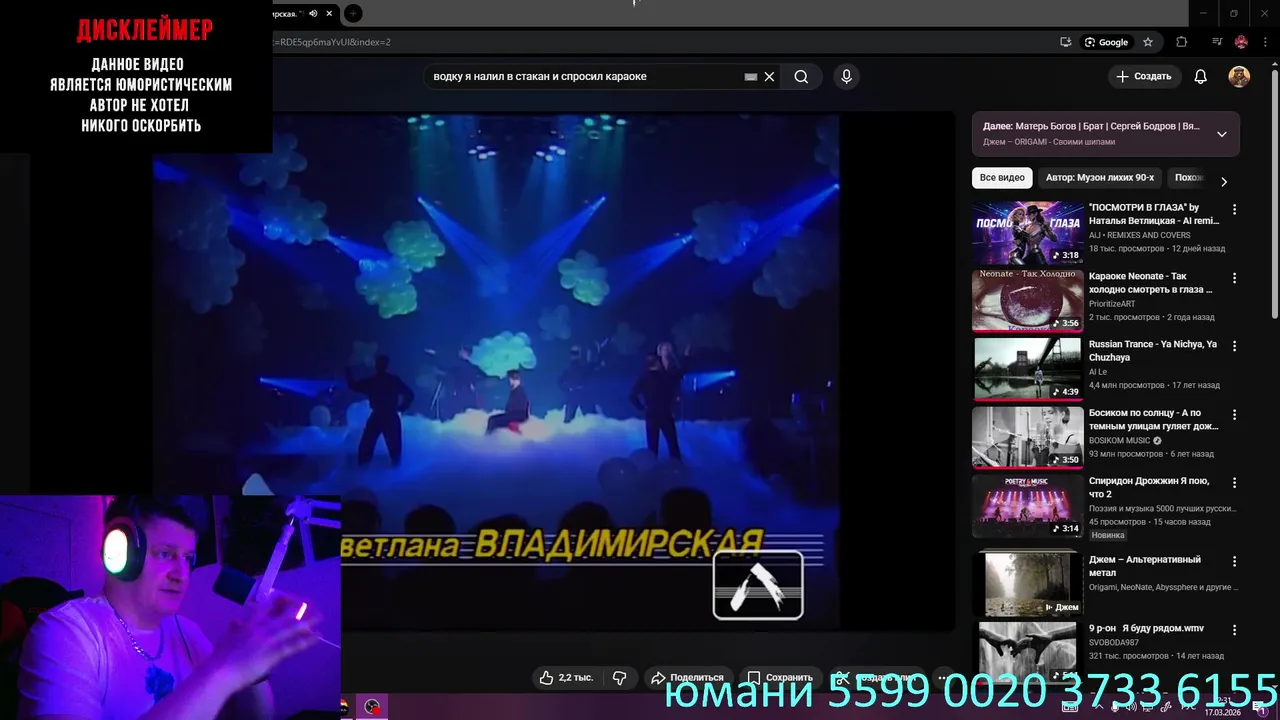
Task: Open more actions ellipsis below video
Action: pyautogui.click(x=941, y=677)
